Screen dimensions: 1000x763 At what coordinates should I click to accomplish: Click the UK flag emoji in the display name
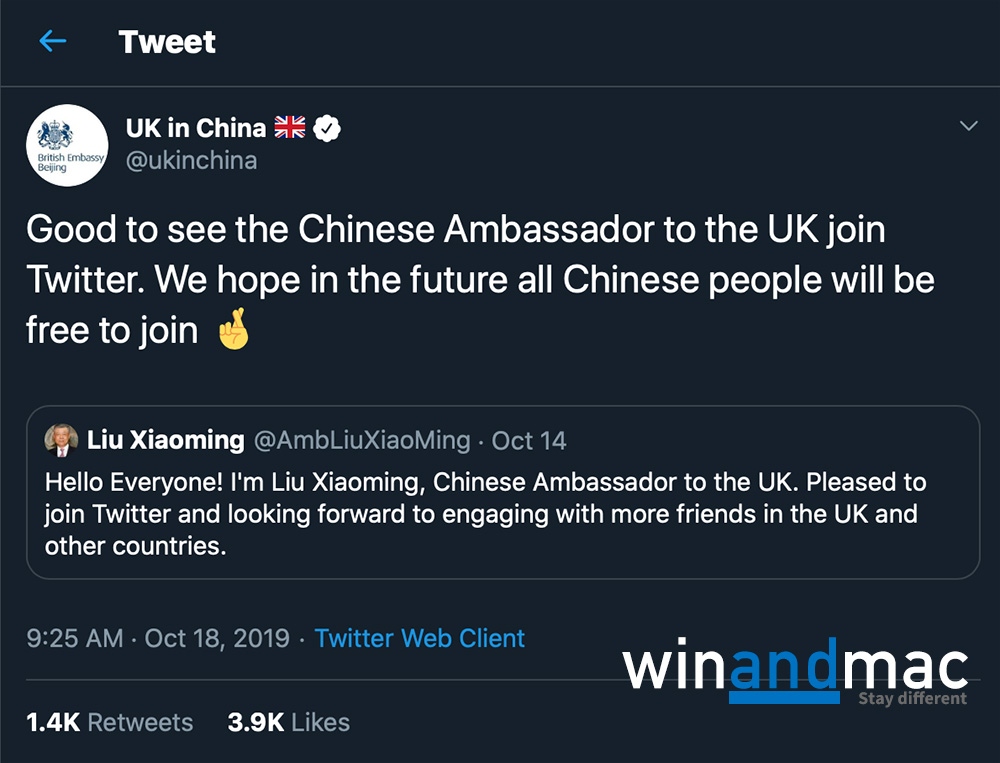(x=290, y=128)
